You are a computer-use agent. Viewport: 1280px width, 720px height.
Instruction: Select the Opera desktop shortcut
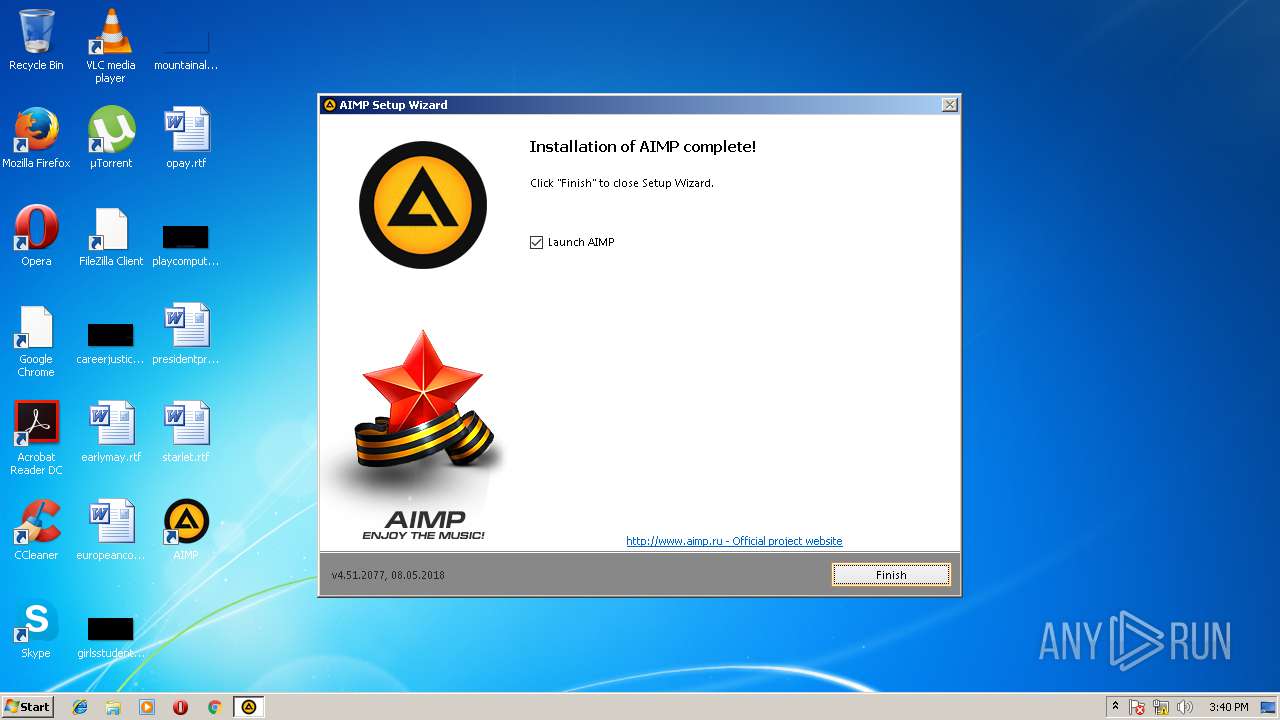[36, 236]
